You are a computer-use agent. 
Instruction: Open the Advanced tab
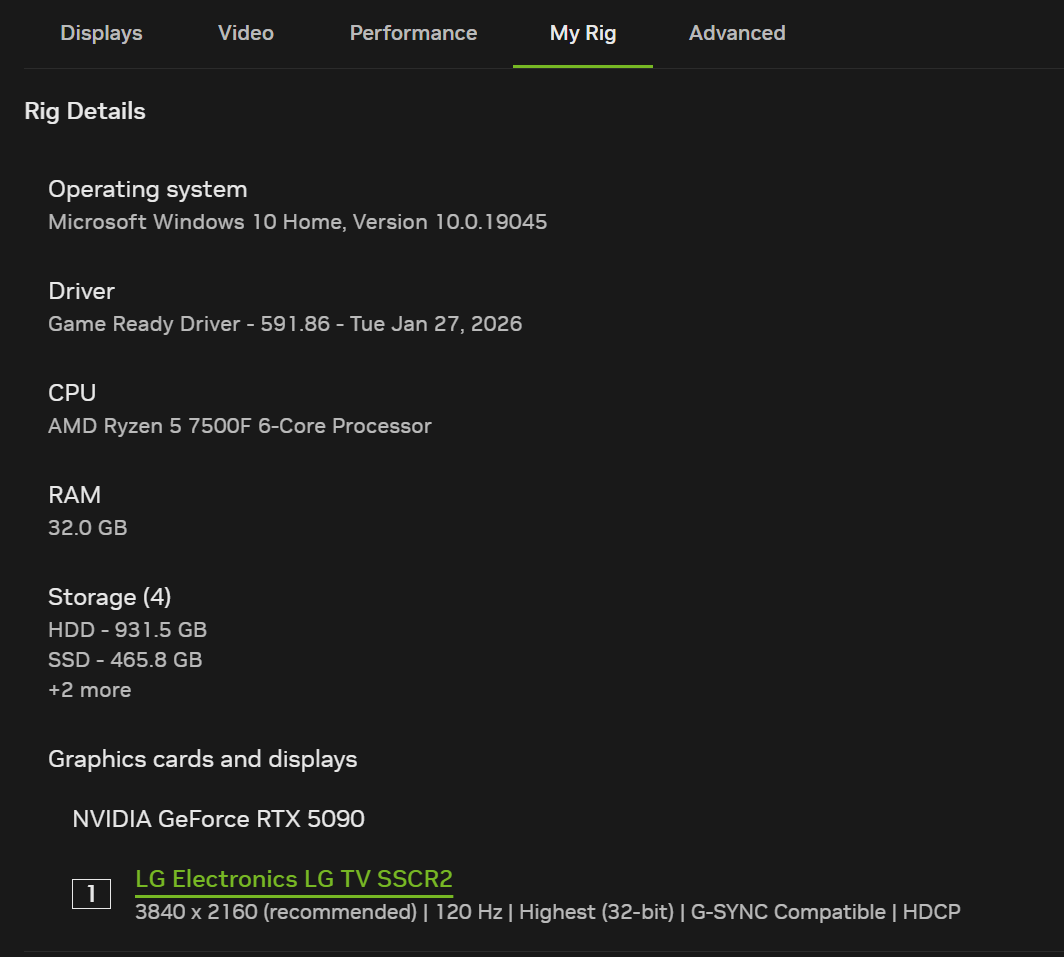click(x=737, y=33)
